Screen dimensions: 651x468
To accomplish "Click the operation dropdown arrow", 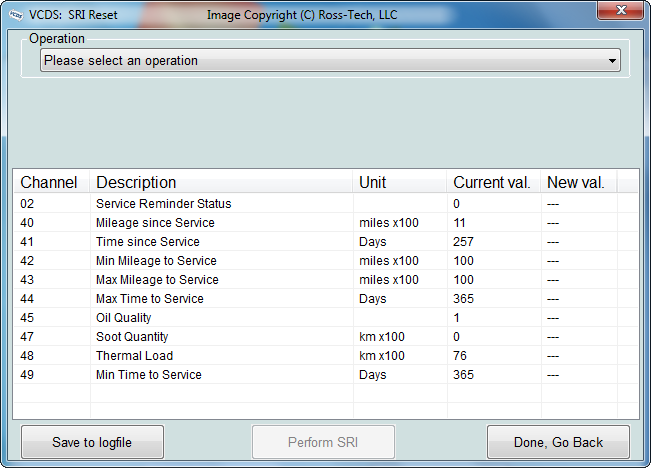I will click(x=612, y=61).
